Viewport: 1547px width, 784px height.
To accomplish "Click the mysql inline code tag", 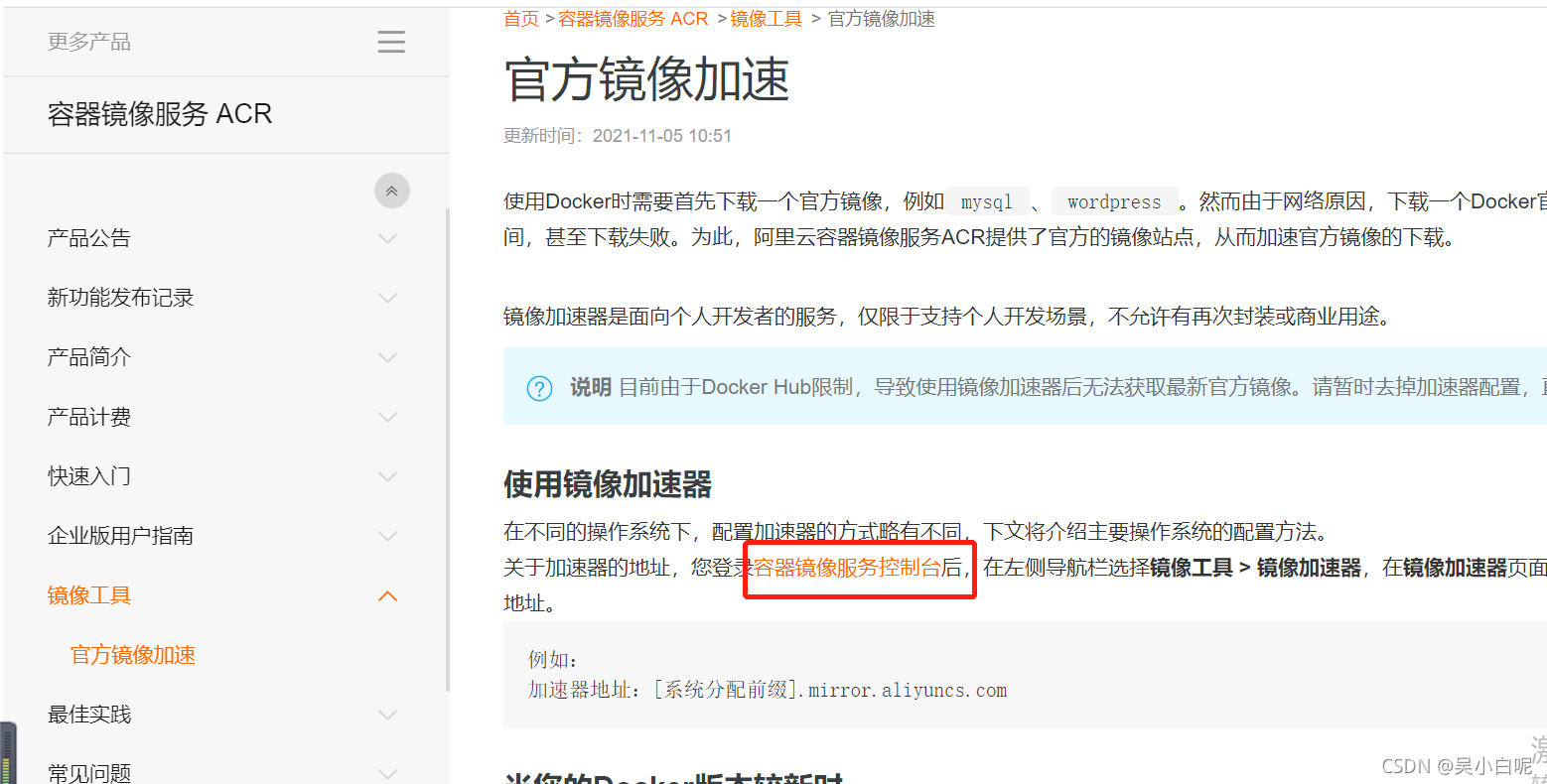I will (987, 201).
